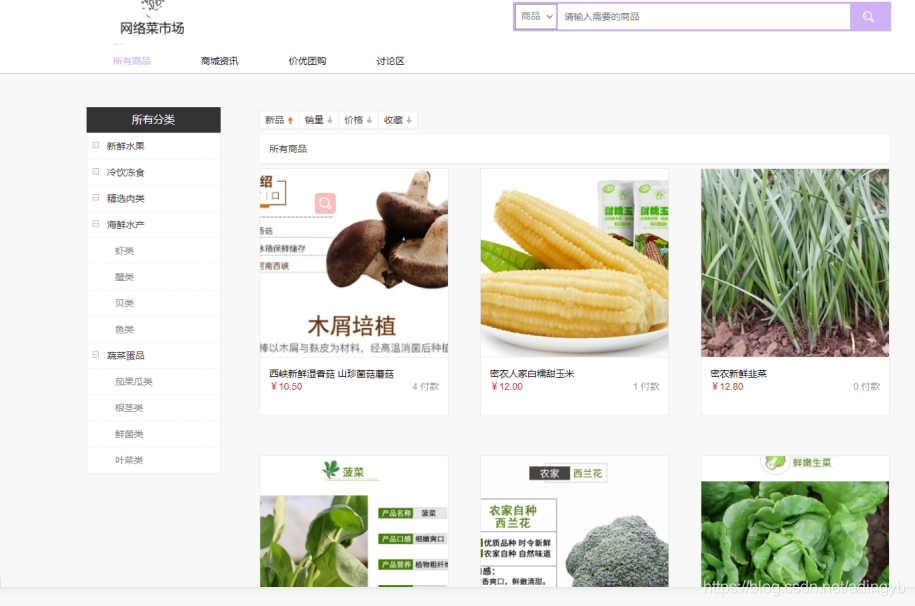Viewport: 915px width, 606px height.
Task: Open the 西峡新鲜湿香菇 product title
Action: click(x=331, y=374)
